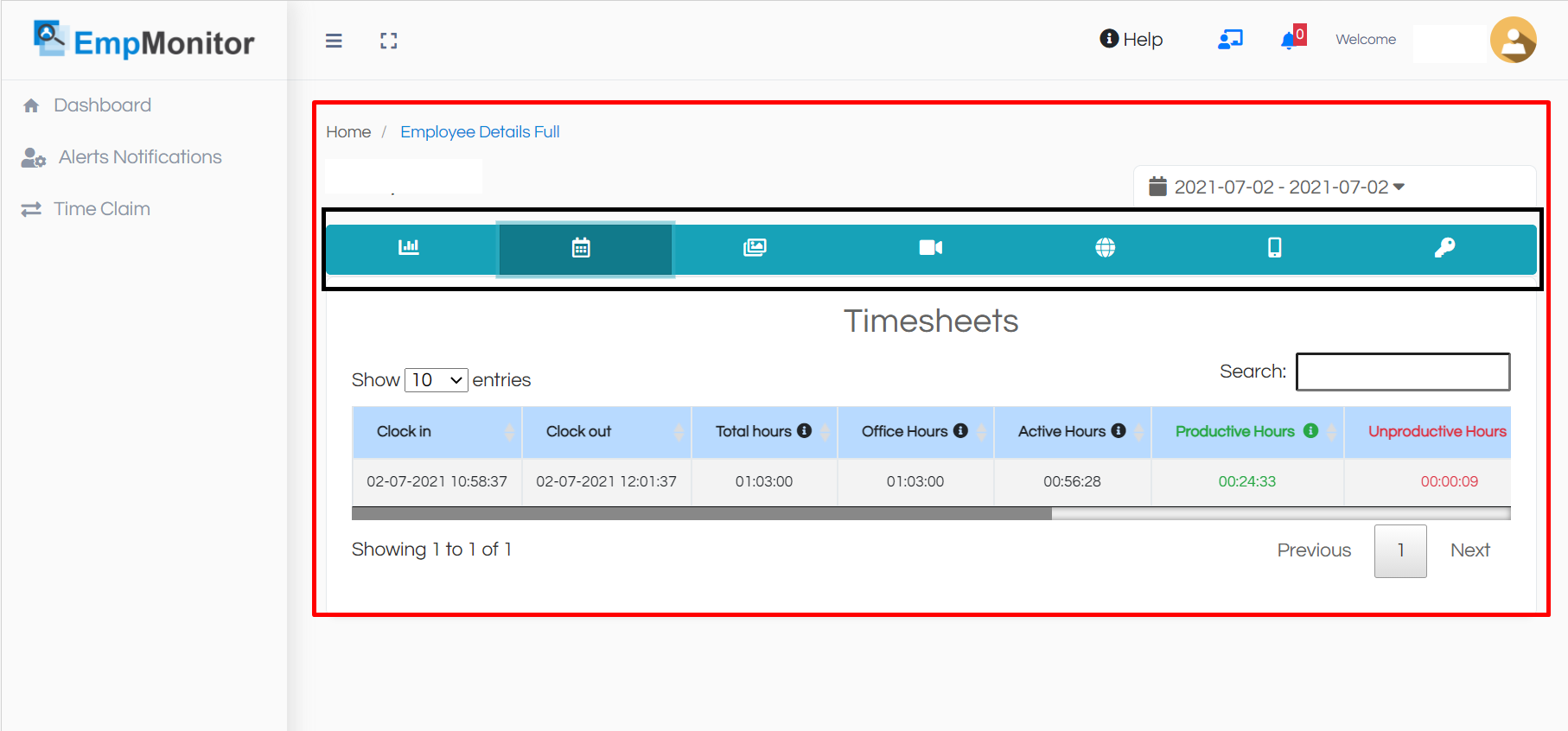Sort by Clock out column

(607, 432)
